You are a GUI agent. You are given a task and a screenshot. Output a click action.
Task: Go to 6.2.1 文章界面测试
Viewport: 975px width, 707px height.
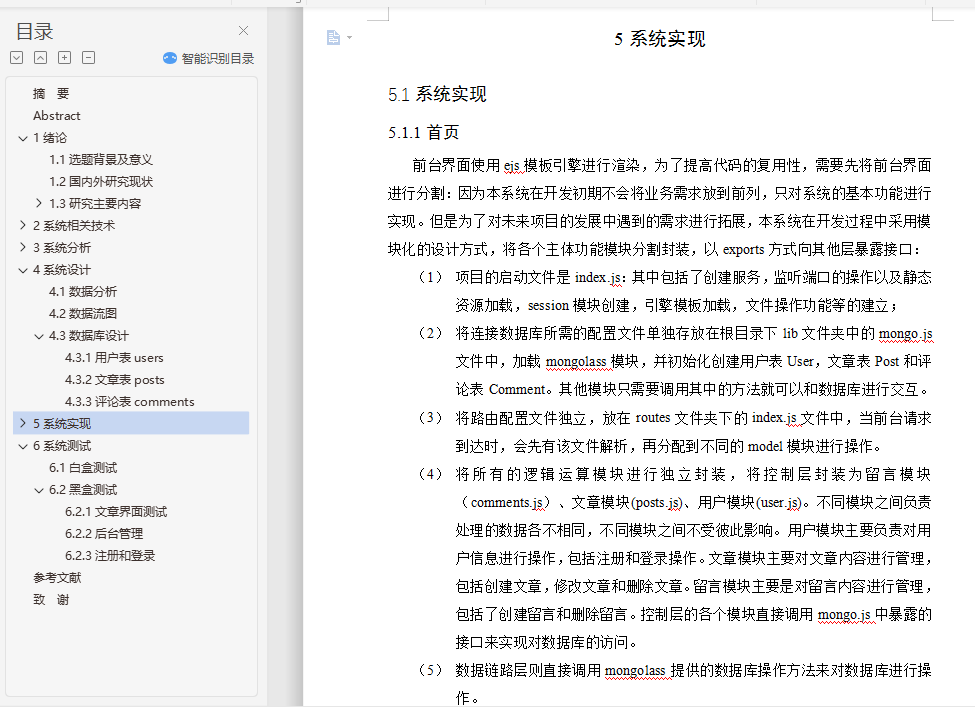click(x=116, y=512)
